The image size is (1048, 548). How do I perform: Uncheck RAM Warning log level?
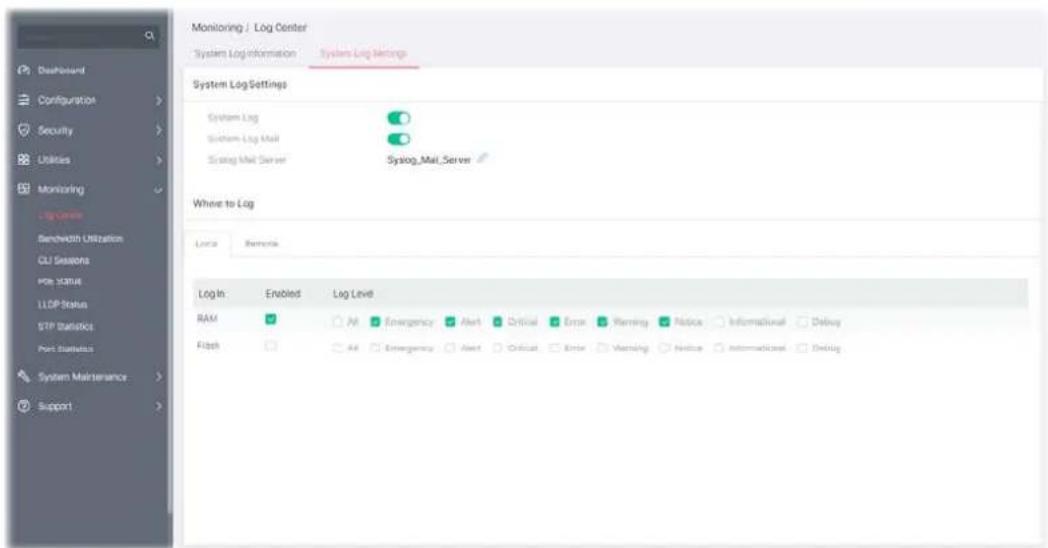pos(602,321)
